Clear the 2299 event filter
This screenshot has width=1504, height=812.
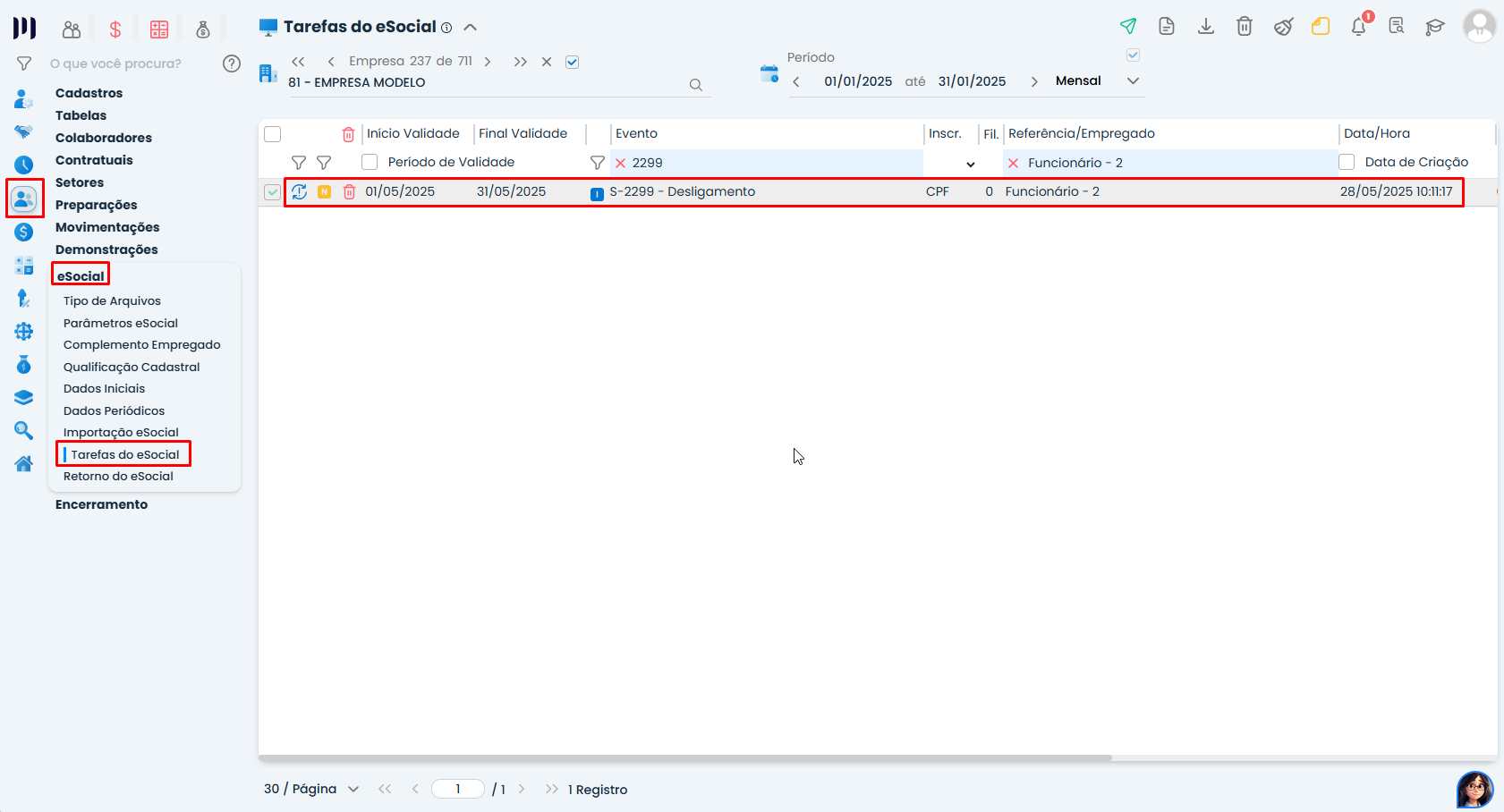620,163
